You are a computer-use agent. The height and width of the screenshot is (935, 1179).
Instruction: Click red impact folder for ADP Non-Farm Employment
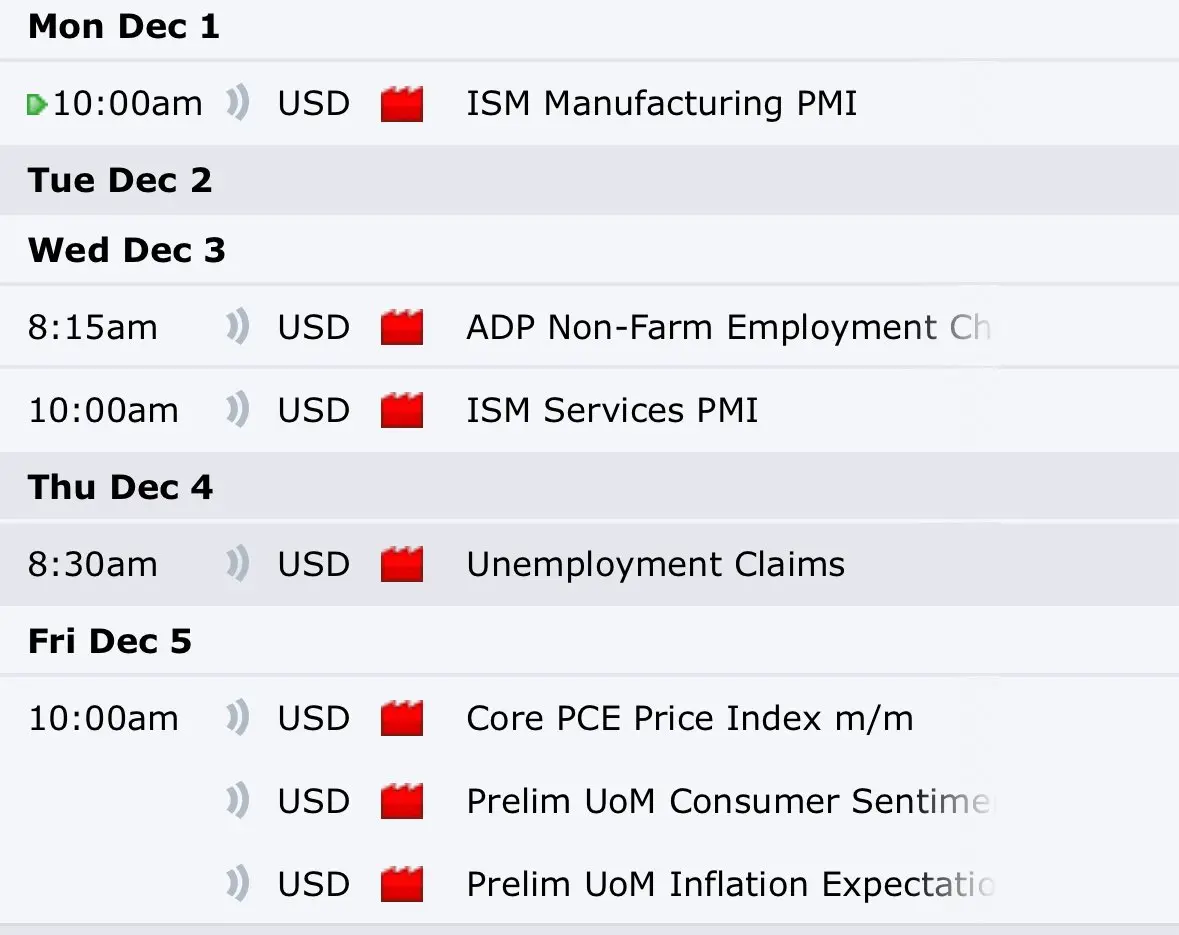402,328
